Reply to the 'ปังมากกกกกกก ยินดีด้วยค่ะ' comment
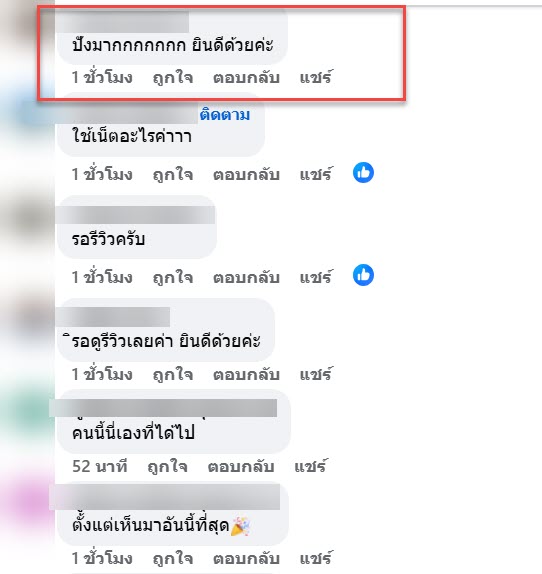The image size is (542, 574). click(x=246, y=78)
